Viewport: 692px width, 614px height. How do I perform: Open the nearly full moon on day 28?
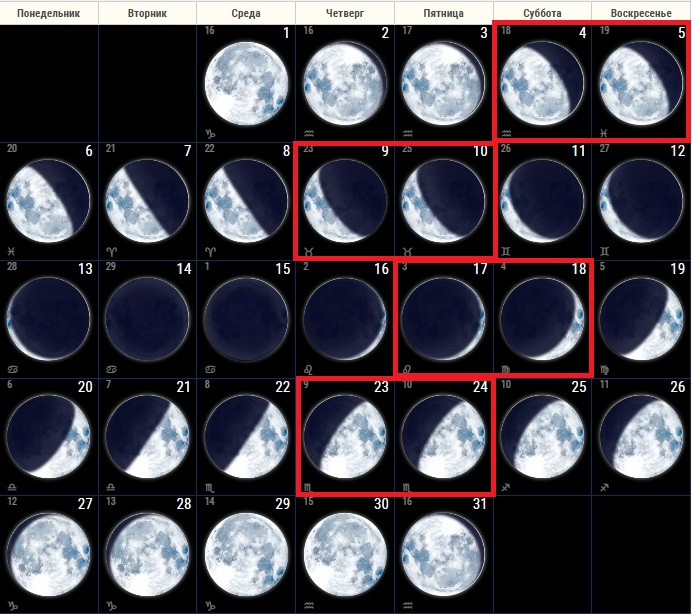(x=147, y=554)
